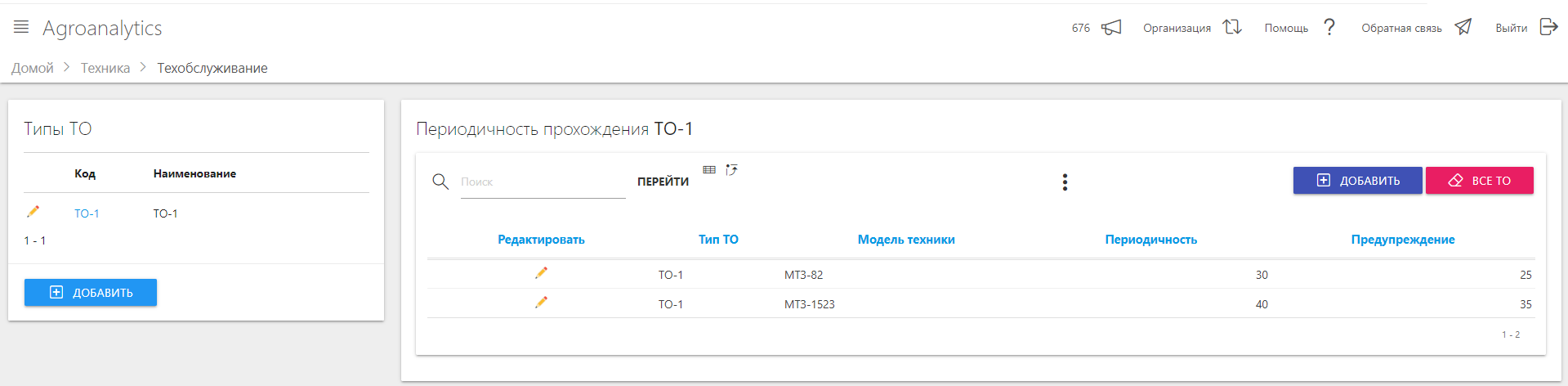
Task: Click pencil icon for the МТЗ-82 row
Action: tap(541, 273)
